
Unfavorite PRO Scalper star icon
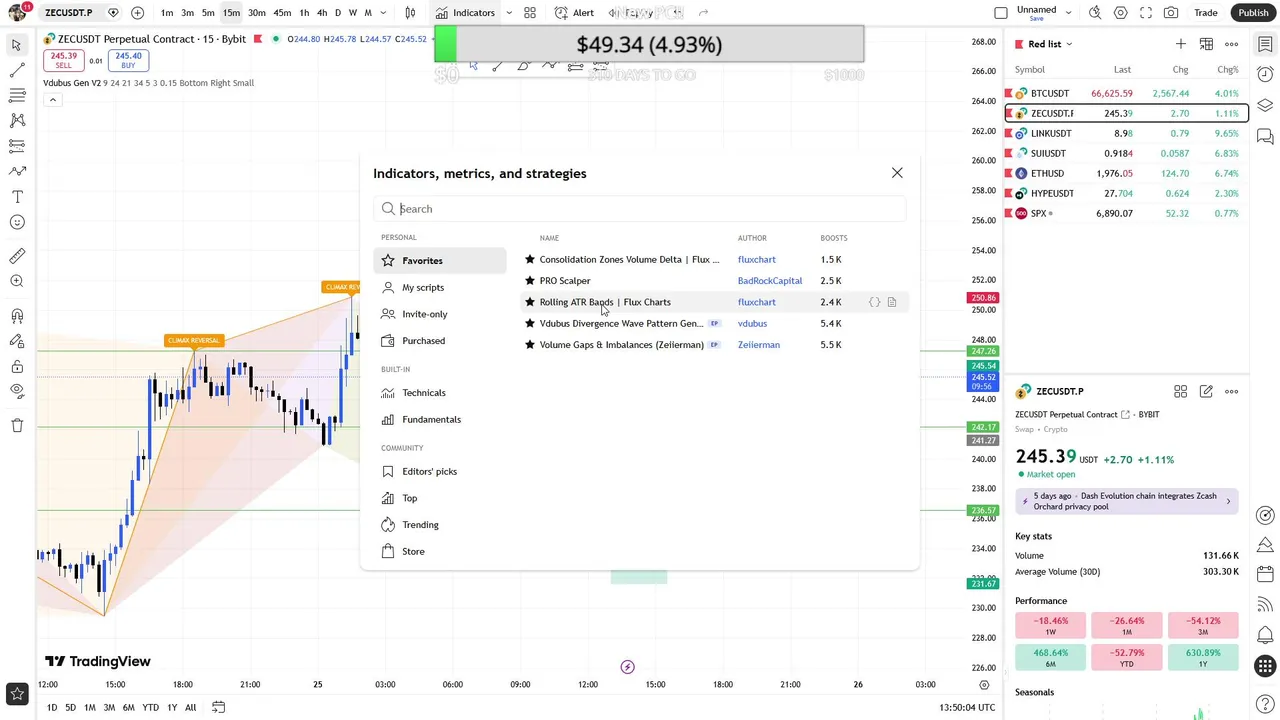coord(530,281)
